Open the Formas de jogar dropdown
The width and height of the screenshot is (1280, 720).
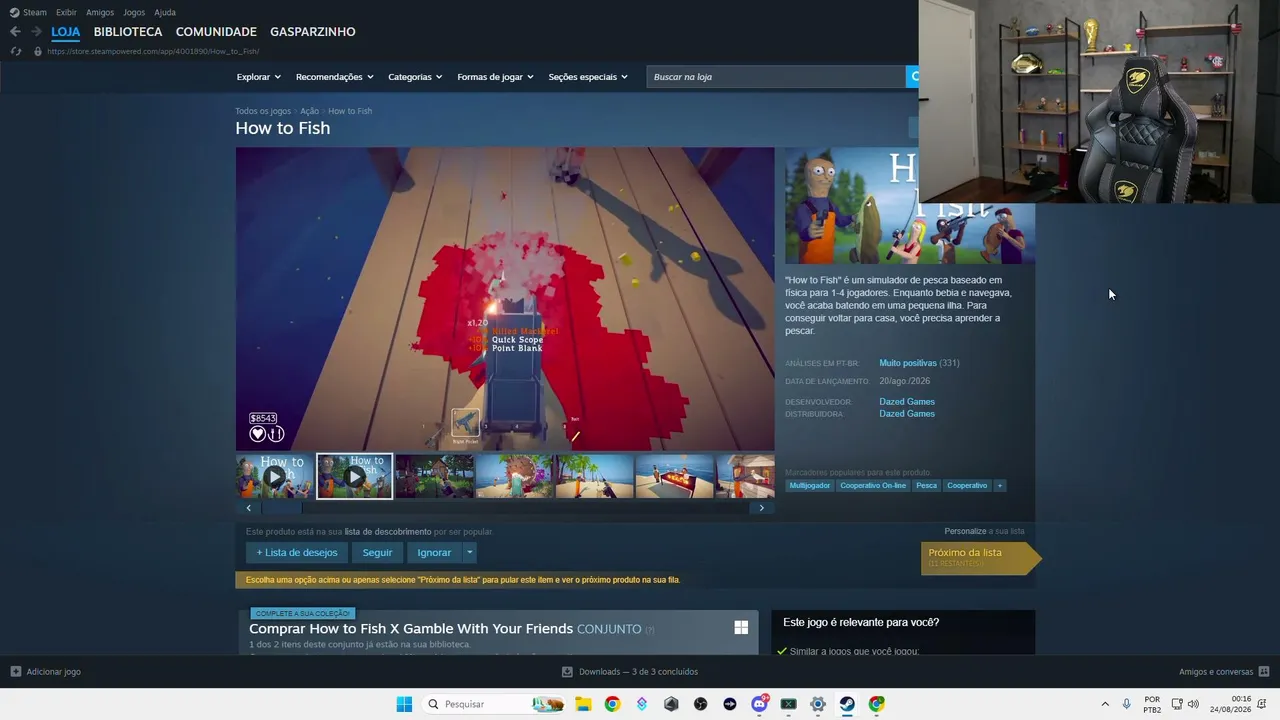(x=496, y=77)
